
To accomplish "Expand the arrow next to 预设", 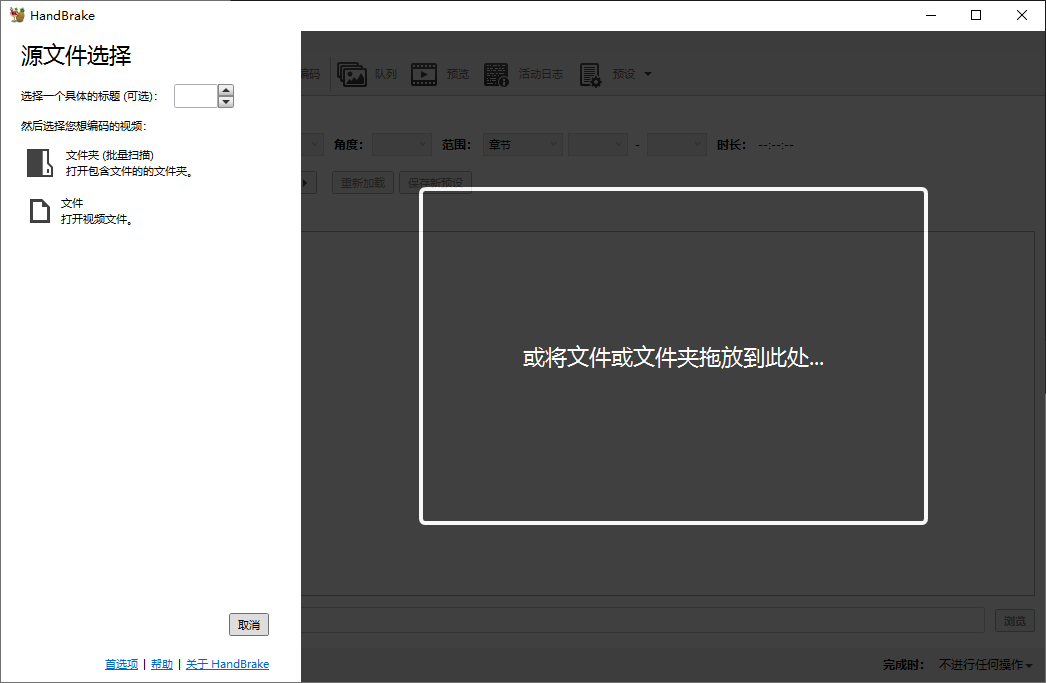I will click(x=648, y=73).
